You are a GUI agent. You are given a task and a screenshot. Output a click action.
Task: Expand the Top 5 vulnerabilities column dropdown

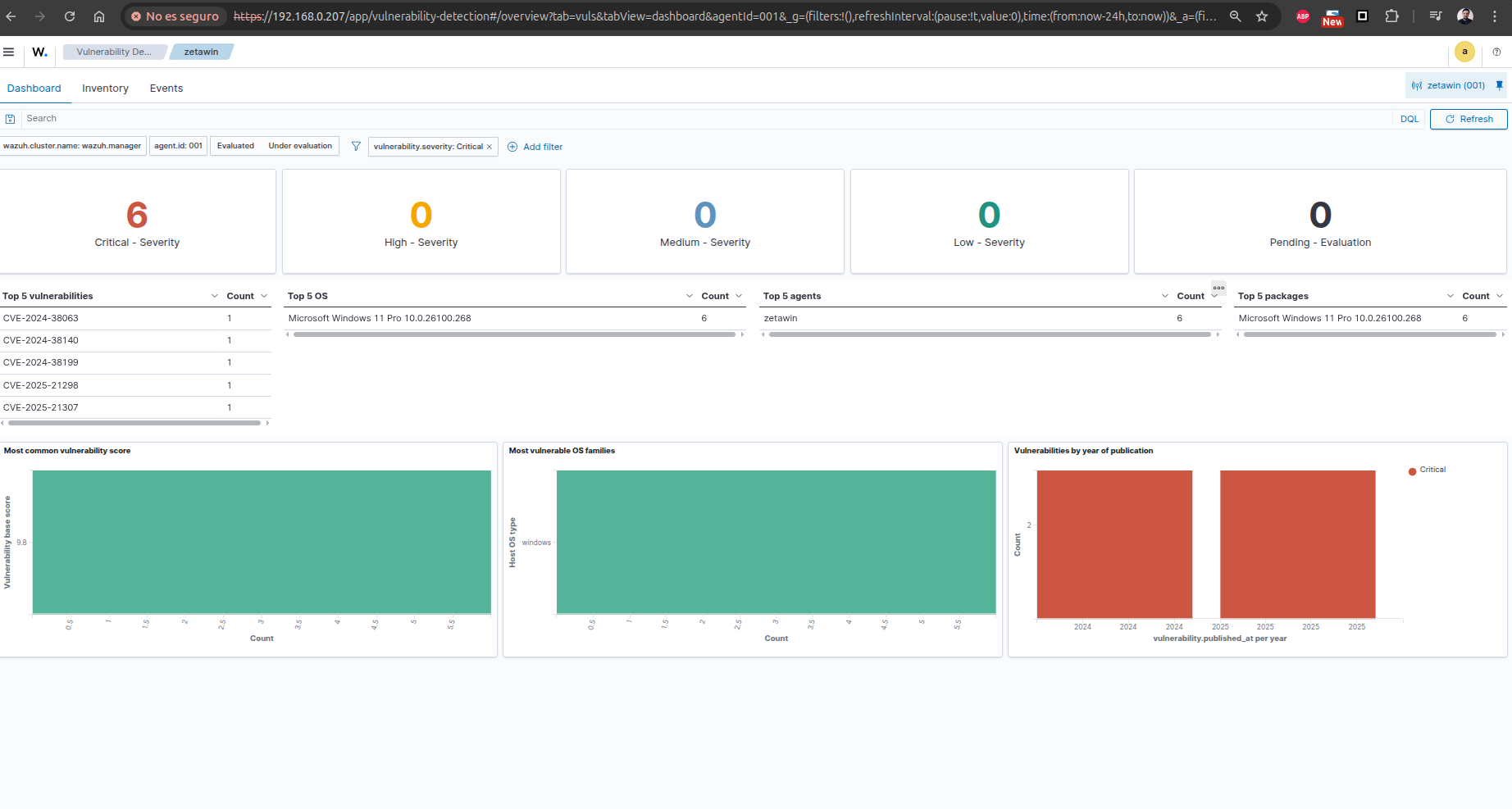[215, 296]
